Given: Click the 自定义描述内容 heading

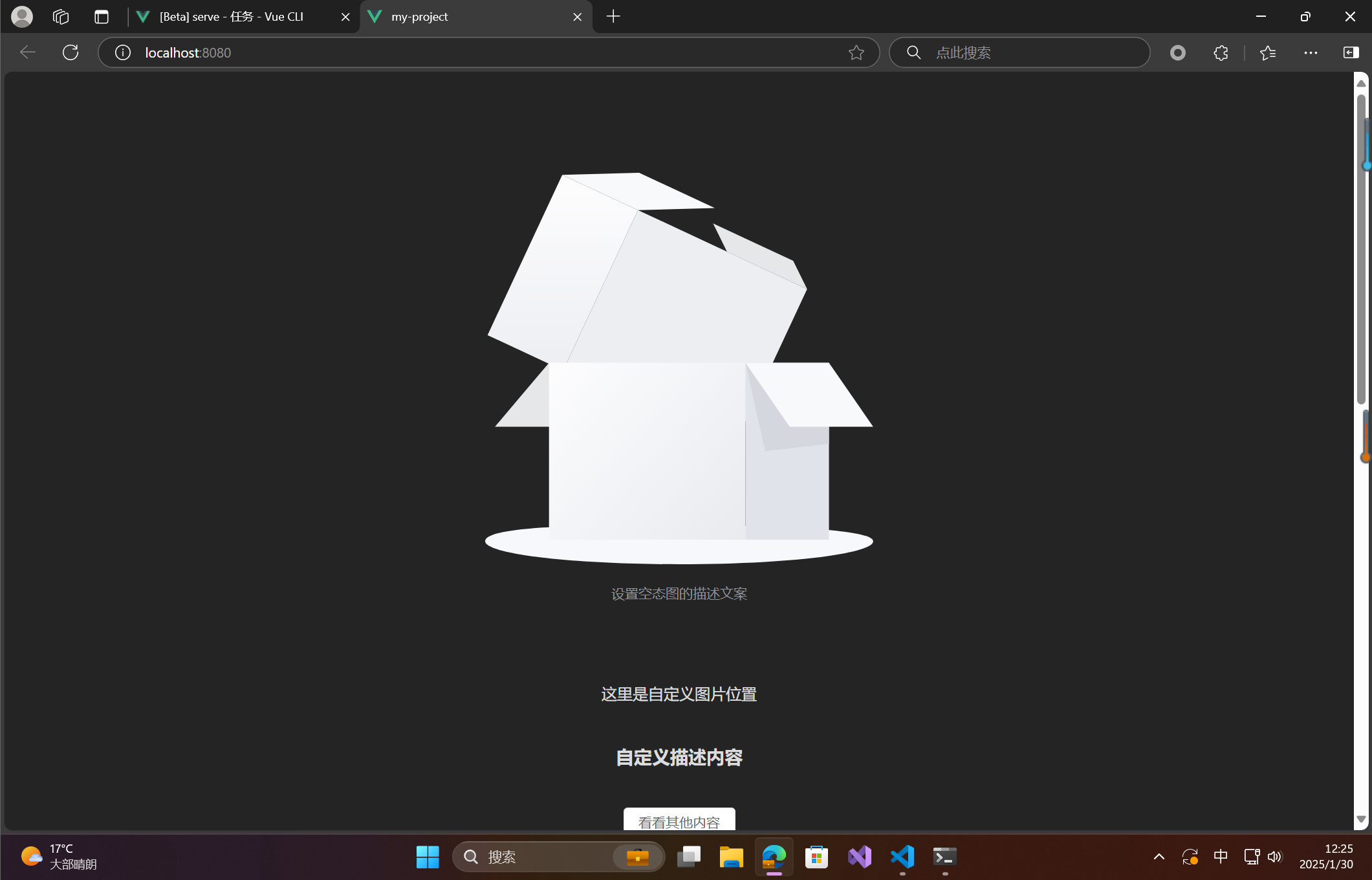Looking at the screenshot, I should pos(679,757).
